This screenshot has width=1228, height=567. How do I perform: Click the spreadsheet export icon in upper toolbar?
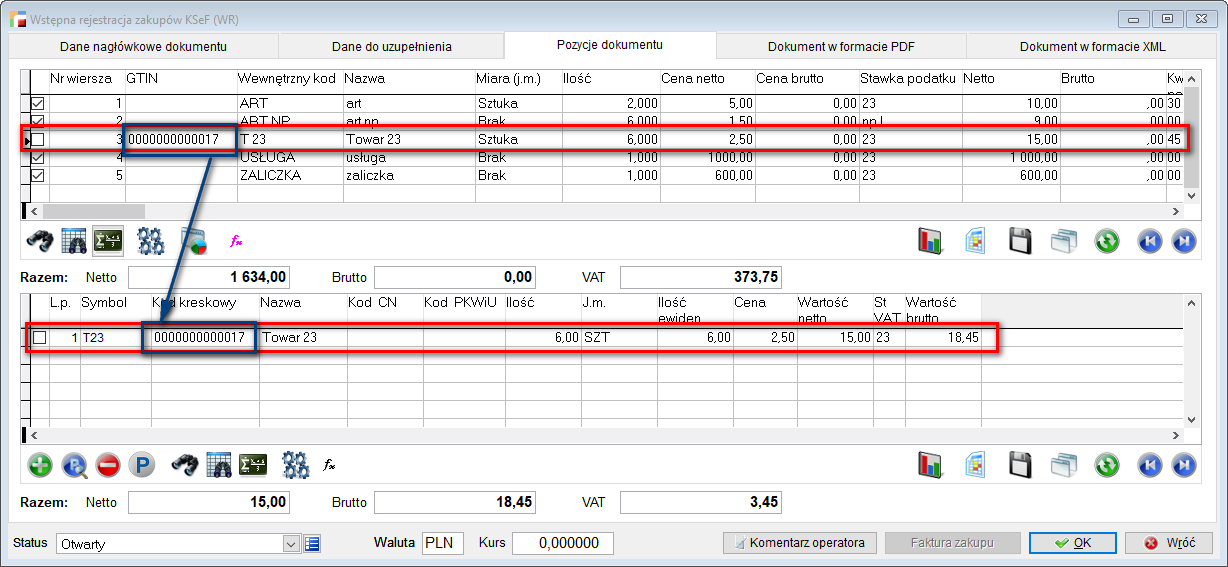pyautogui.click(x=976, y=241)
